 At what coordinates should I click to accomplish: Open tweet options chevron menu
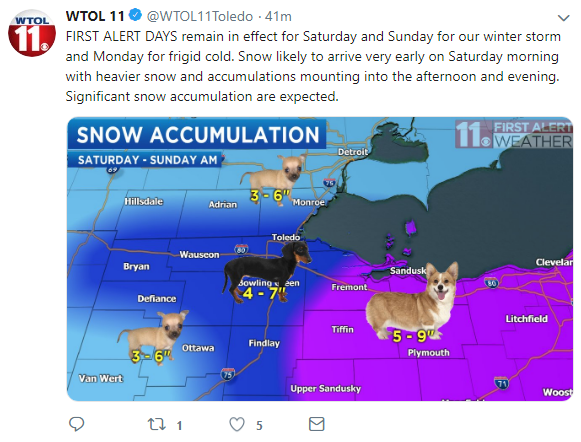[x=563, y=18]
